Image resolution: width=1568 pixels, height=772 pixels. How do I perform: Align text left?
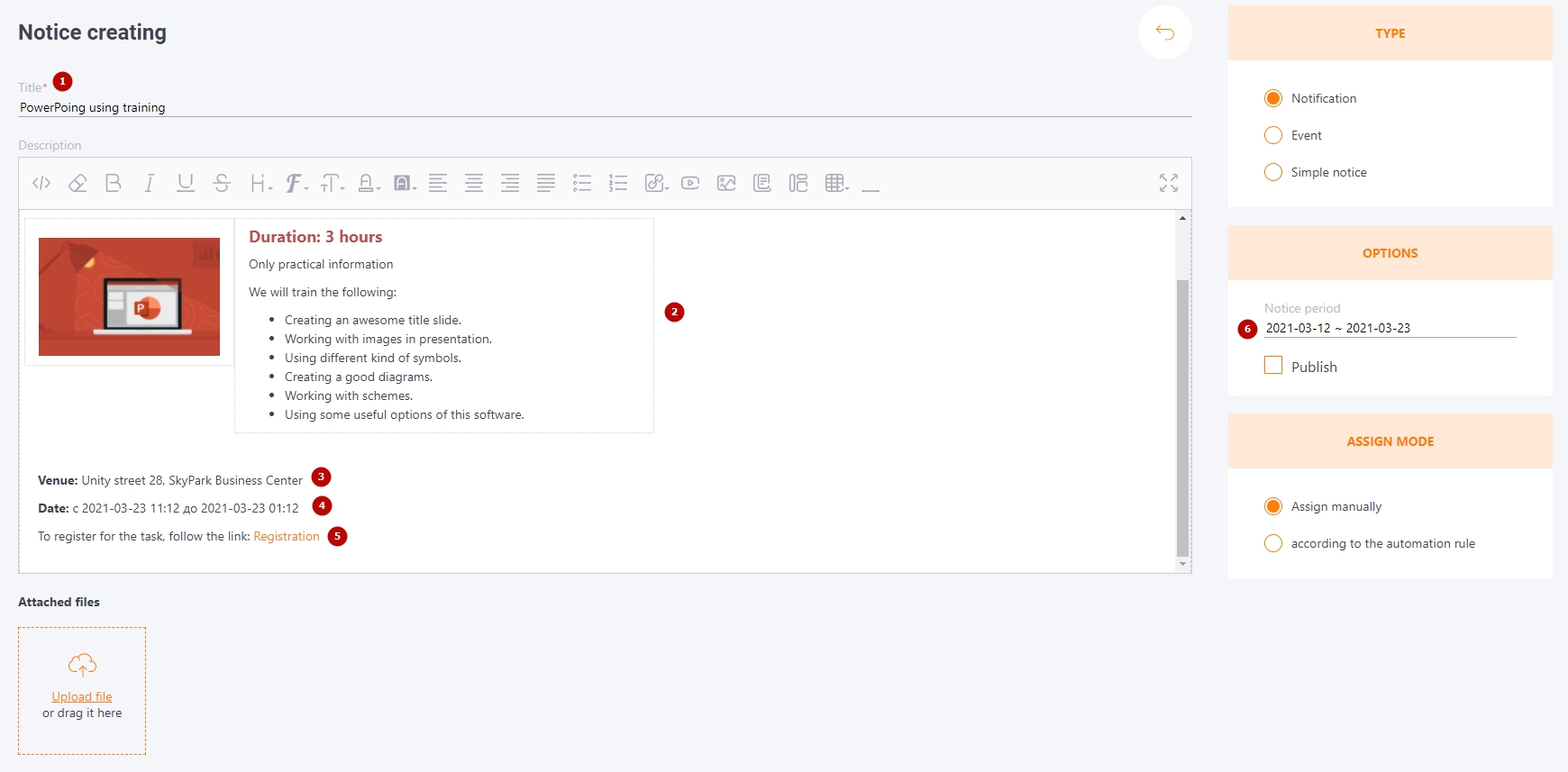point(438,184)
